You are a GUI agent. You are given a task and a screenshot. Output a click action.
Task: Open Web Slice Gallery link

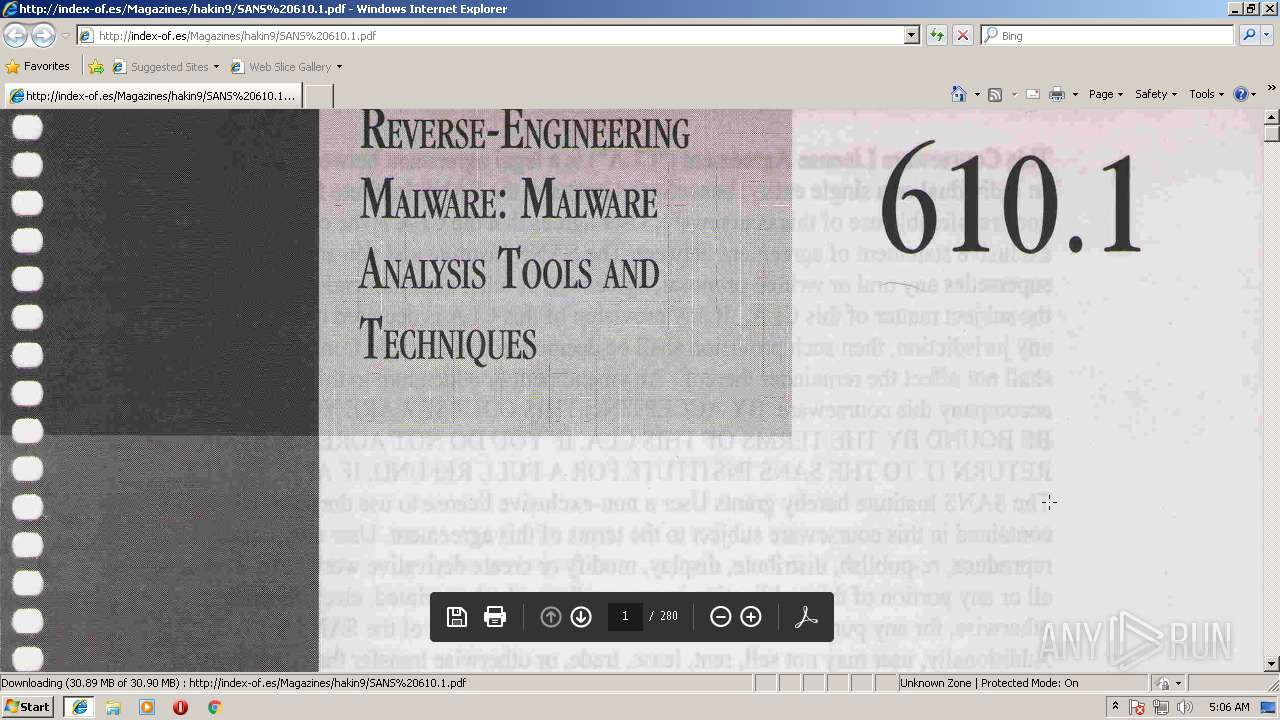coord(281,67)
